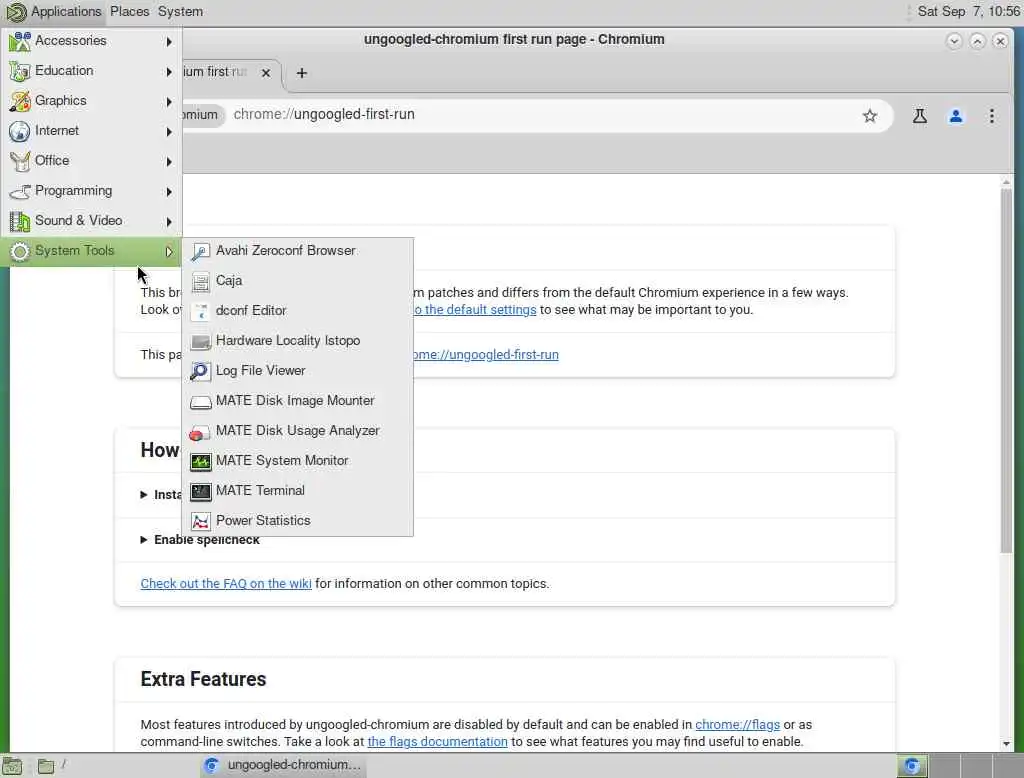Expand the Enable spellcheck disclosure triangle
This screenshot has height=778, width=1024.
(x=144, y=540)
